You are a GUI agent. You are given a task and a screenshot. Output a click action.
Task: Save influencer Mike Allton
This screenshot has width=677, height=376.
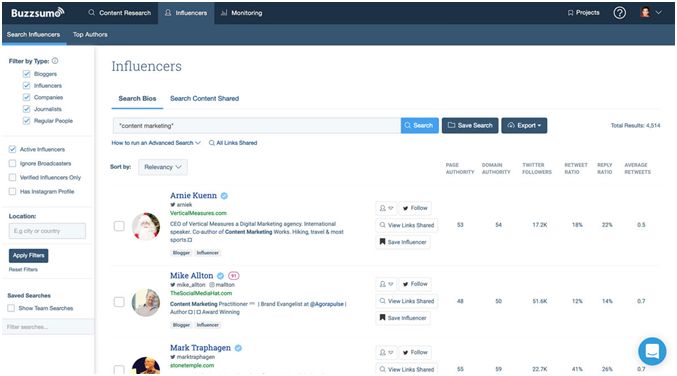(x=403, y=318)
